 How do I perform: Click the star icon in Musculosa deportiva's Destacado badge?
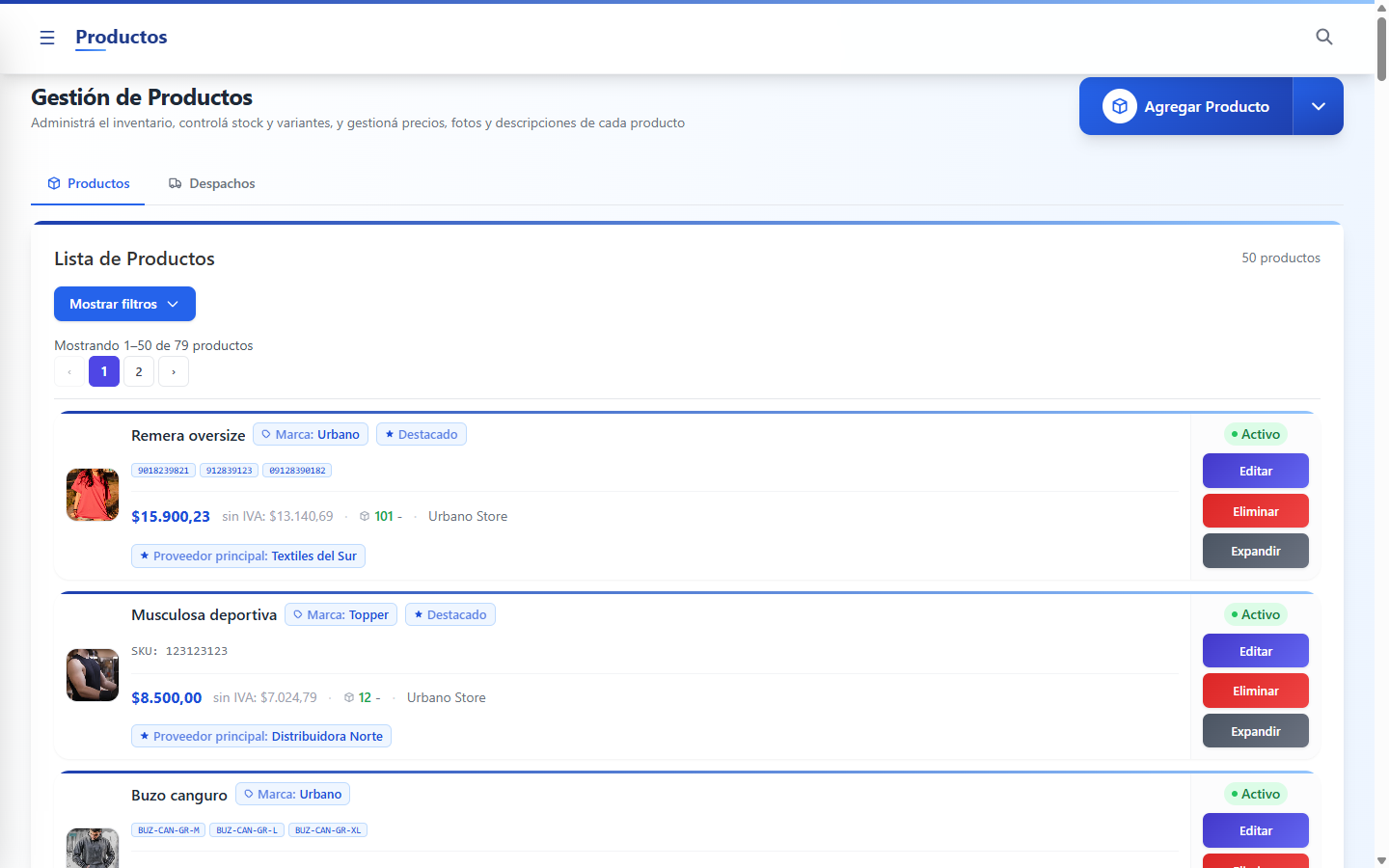pos(419,614)
